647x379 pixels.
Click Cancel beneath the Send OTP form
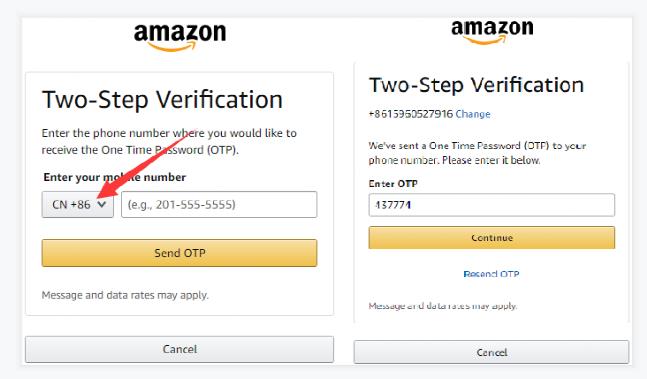pos(179,349)
